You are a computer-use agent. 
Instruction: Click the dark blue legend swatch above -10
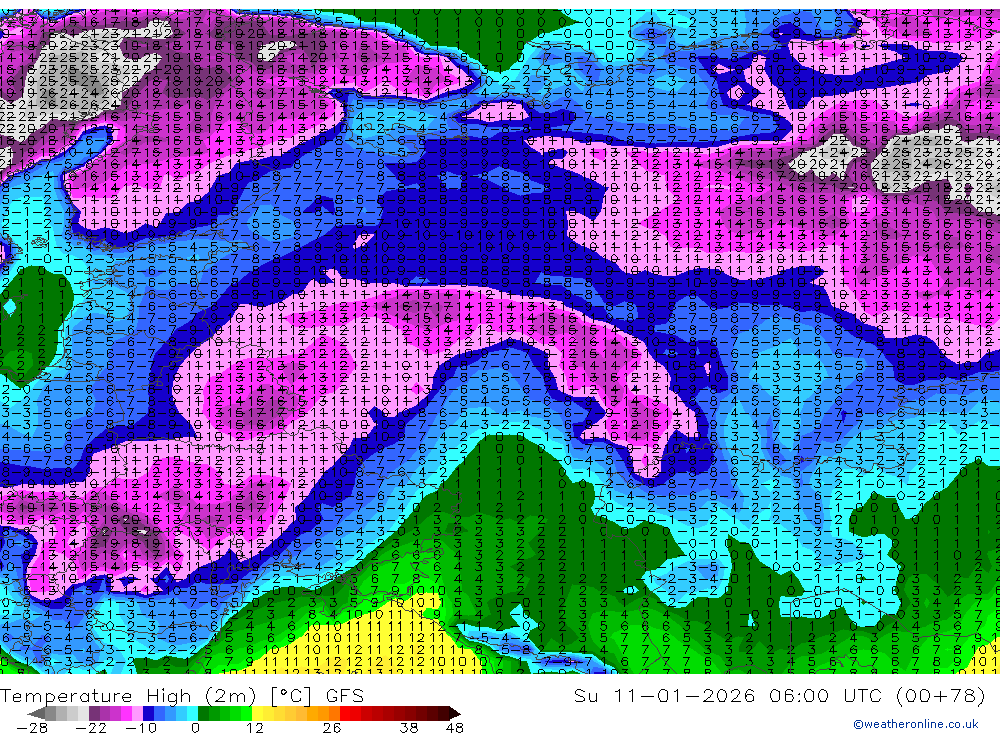[148, 713]
